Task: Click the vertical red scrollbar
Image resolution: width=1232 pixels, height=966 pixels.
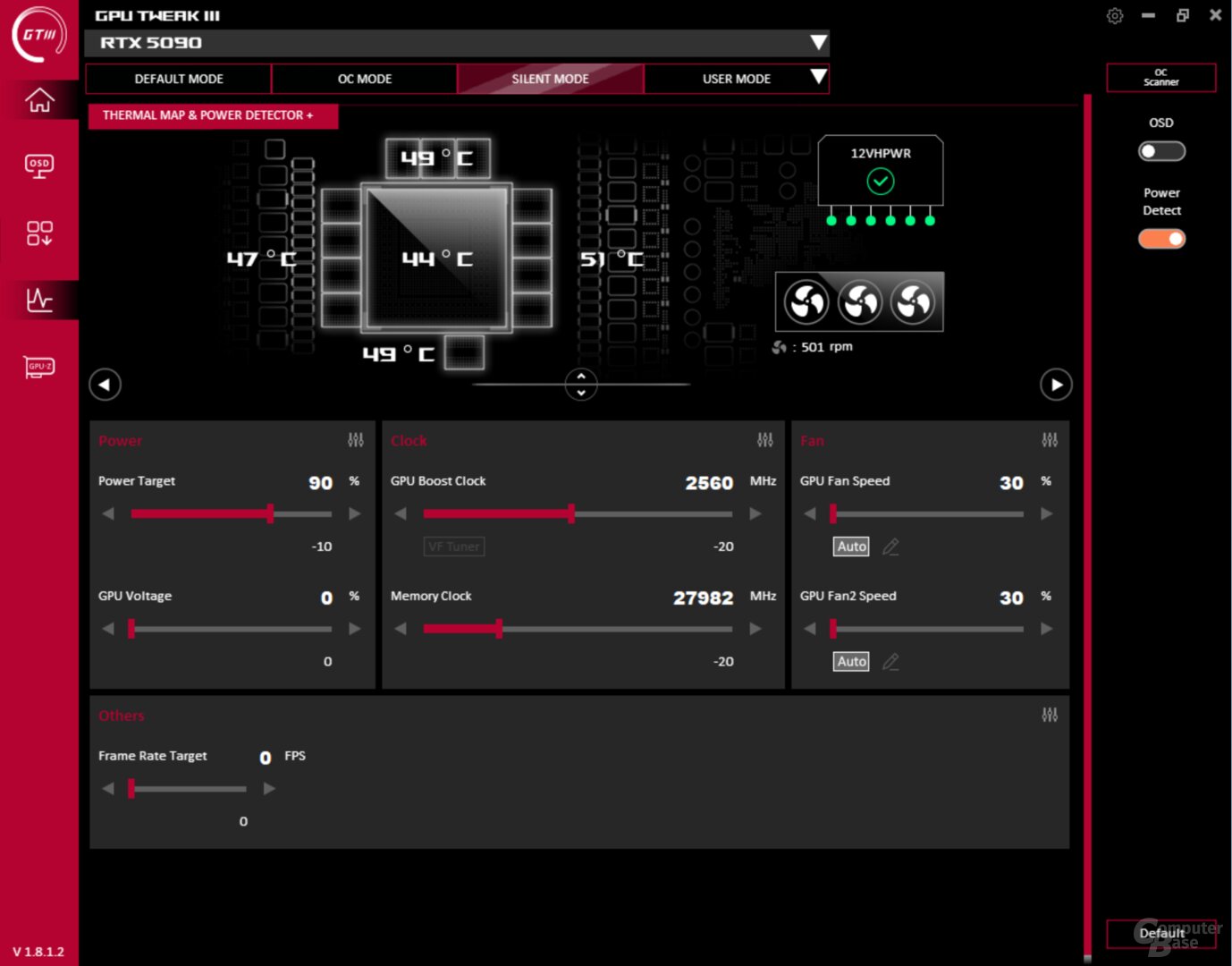Action: coord(1088,525)
